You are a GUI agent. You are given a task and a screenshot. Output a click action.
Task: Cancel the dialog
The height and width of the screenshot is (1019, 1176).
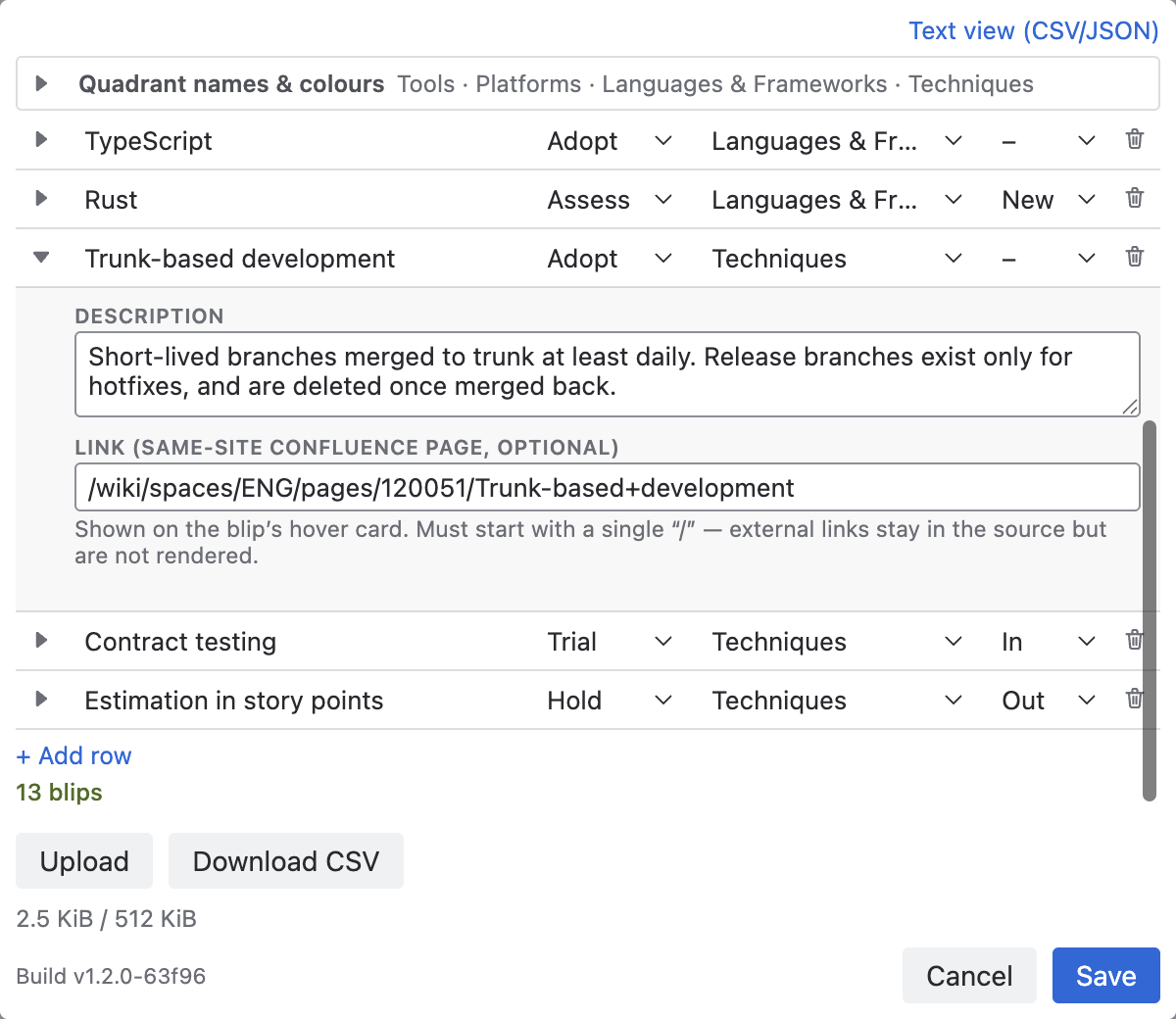pyautogui.click(x=969, y=976)
